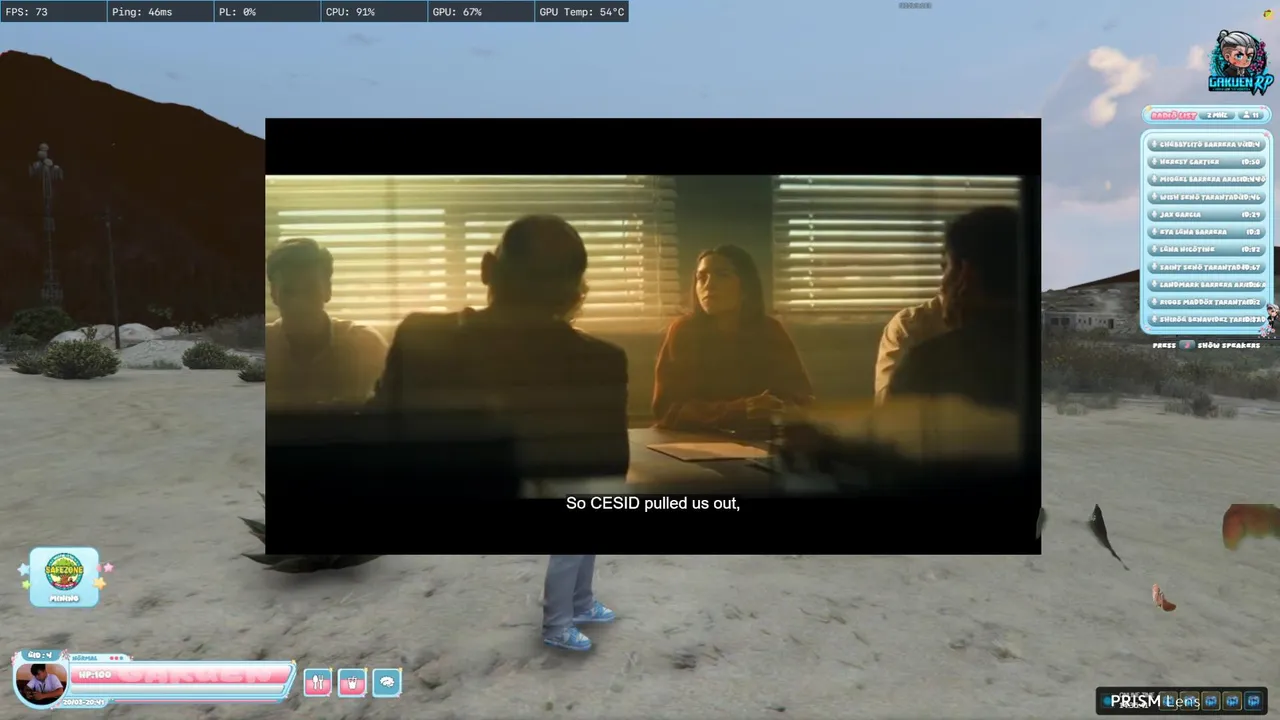Select Chubbylito Barrera in radio list
The width and height of the screenshot is (1280, 720).
click(1207, 144)
